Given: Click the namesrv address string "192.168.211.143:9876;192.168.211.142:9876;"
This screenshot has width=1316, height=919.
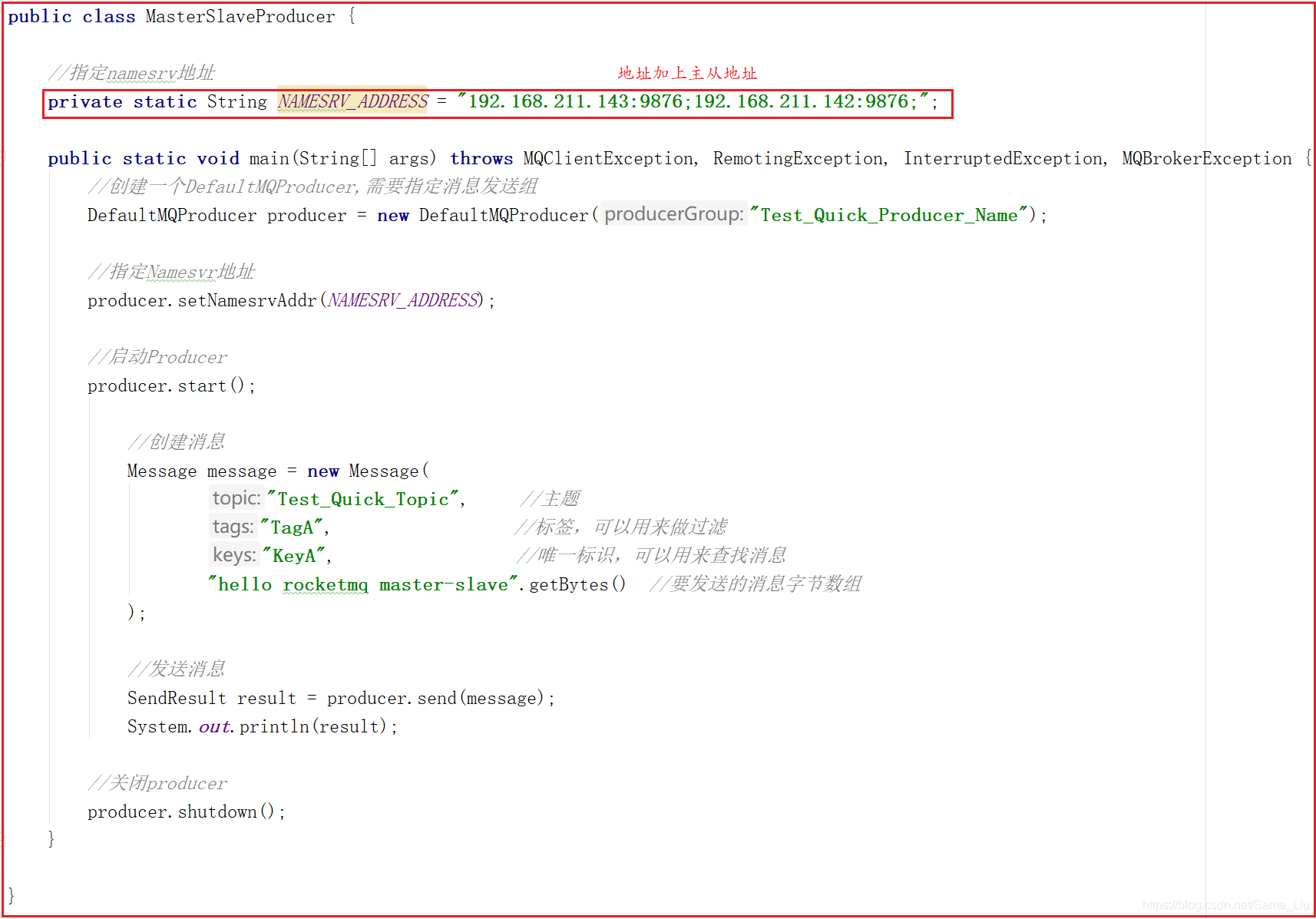Looking at the screenshot, I should point(693,101).
